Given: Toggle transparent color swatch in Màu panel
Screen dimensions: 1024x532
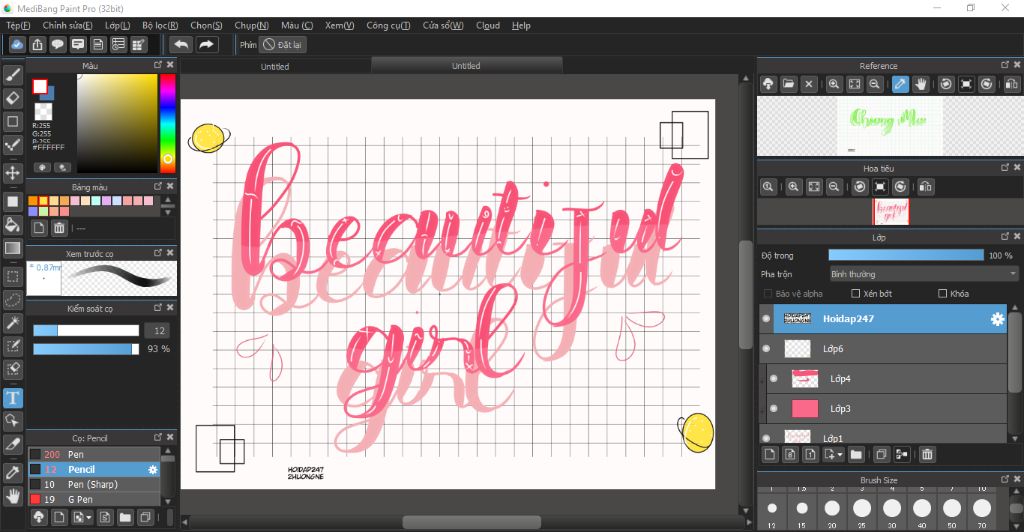Looking at the screenshot, I should [43, 111].
